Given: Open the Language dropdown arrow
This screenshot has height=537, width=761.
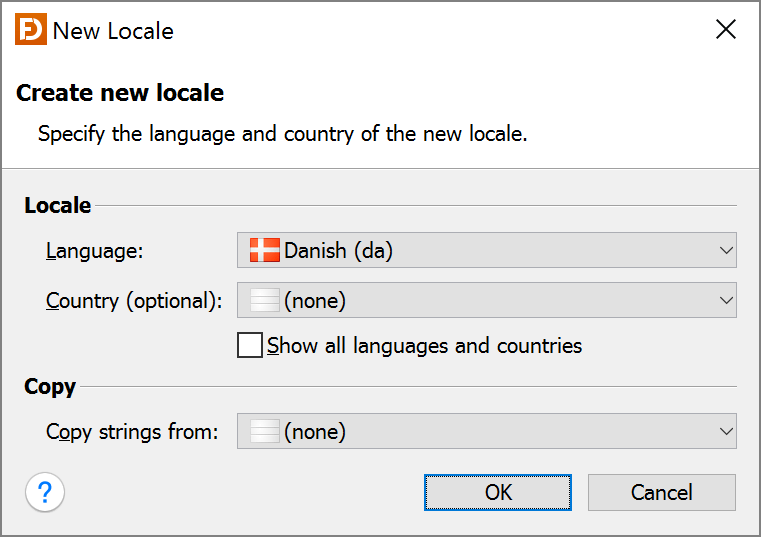Looking at the screenshot, I should coord(726,251).
